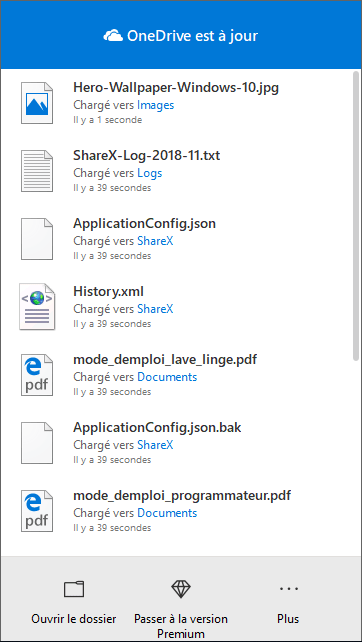This screenshot has height=642, width=362.
Task: Click the three-dots Plus icon
Action: [x=289, y=589]
